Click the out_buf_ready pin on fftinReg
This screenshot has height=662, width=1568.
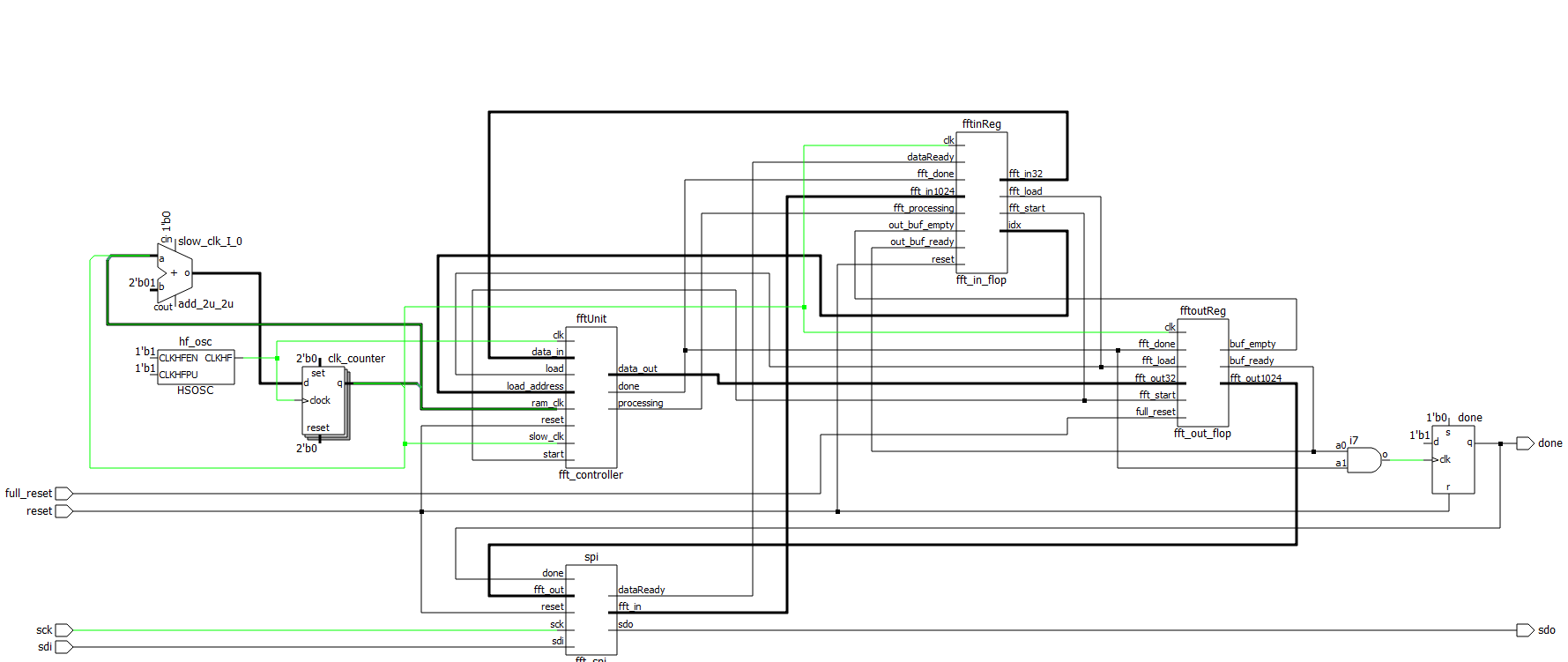click(922, 242)
